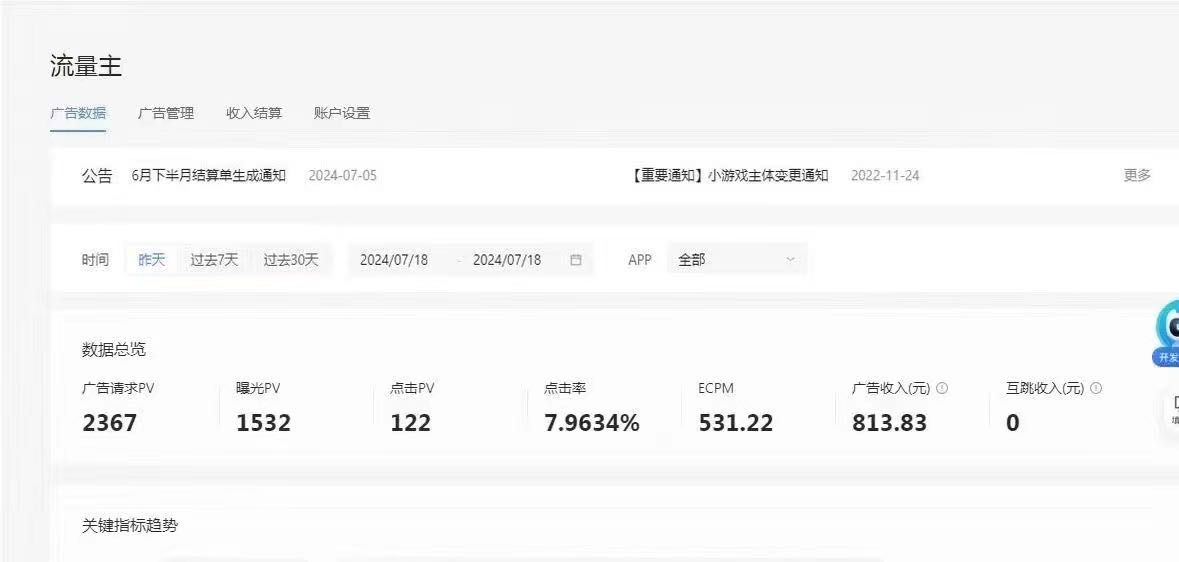Click the ECPM value 531.22
The image size is (1179, 562).
[735, 423]
